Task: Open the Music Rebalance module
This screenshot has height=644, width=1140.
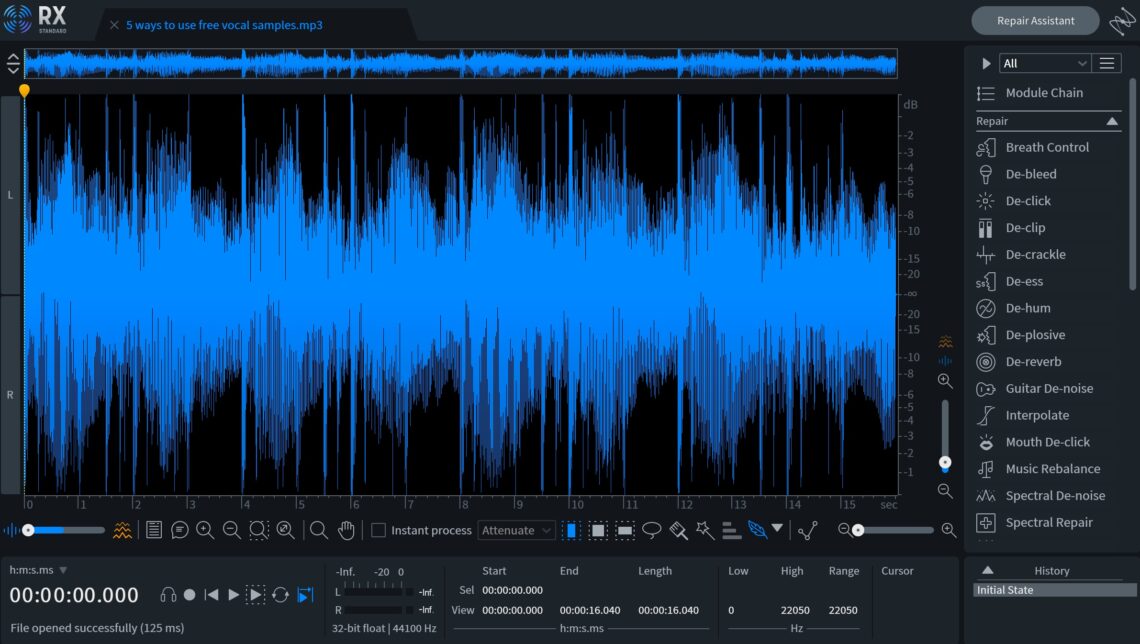Action: click(x=1046, y=468)
